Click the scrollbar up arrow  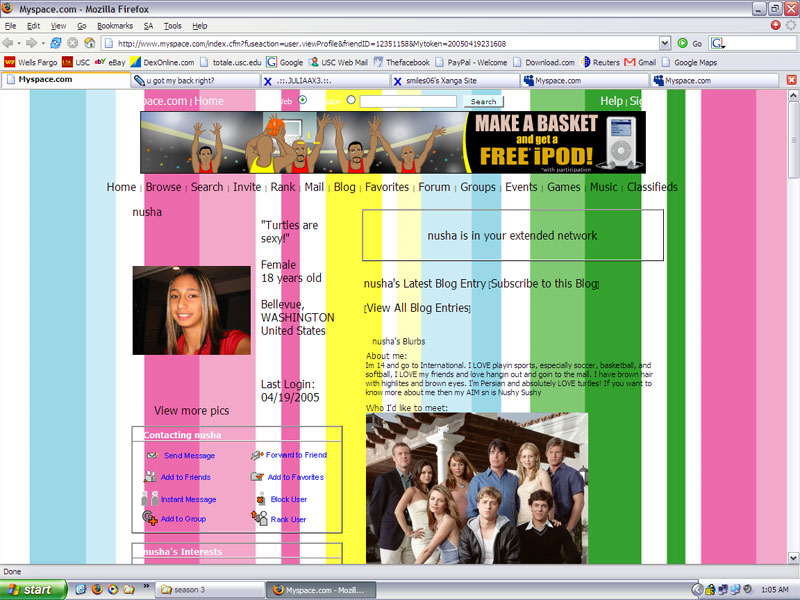(793, 95)
